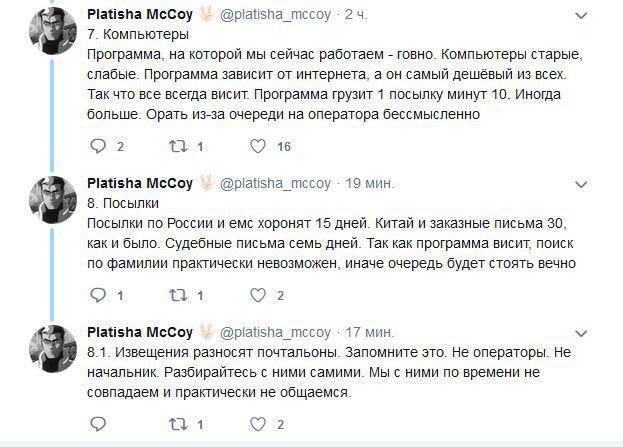Open dropdown arrow on '8.1. Извещения' tweet
Image resolution: width=623 pixels, height=447 pixels.
coord(582,333)
